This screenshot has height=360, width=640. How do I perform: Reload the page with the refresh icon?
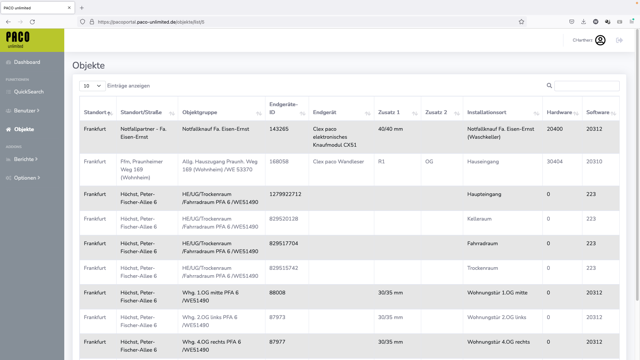[32, 22]
